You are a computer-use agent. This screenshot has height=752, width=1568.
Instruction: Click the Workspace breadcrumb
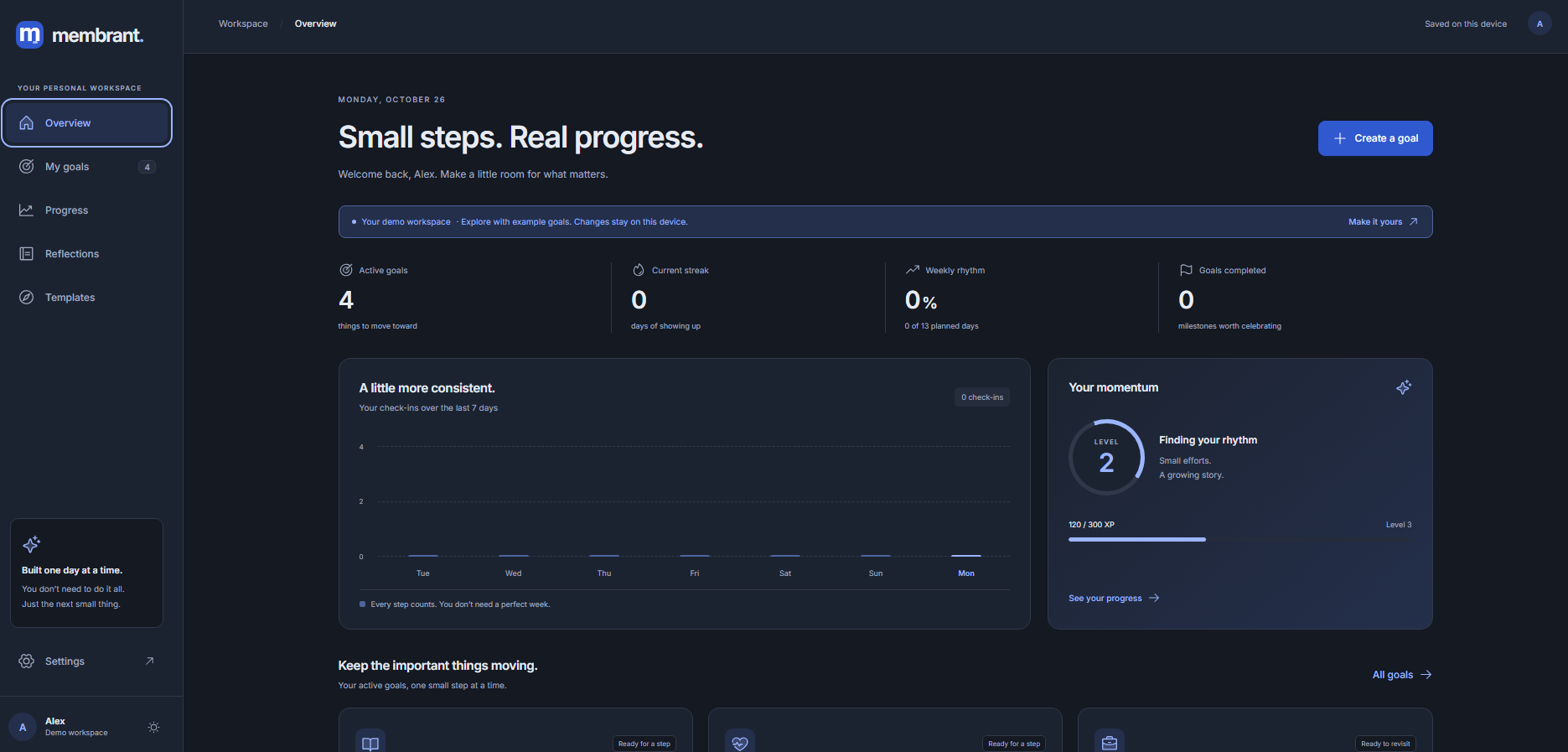click(x=243, y=23)
